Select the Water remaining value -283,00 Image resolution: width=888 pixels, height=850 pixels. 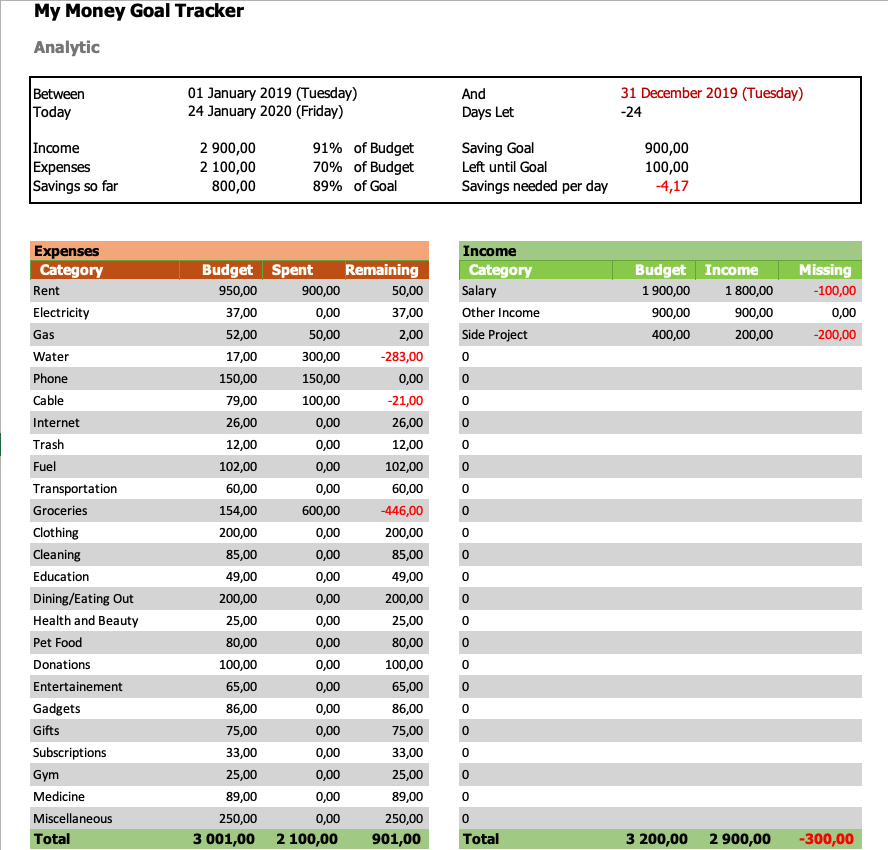[402, 357]
